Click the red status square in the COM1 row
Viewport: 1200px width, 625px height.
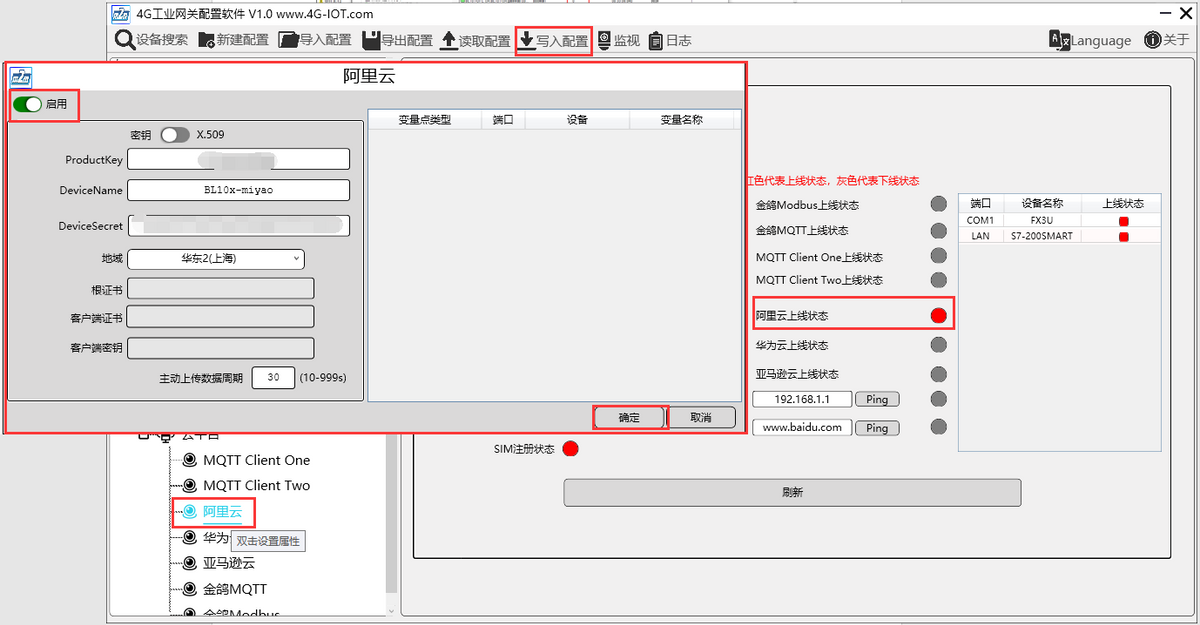(x=1123, y=221)
